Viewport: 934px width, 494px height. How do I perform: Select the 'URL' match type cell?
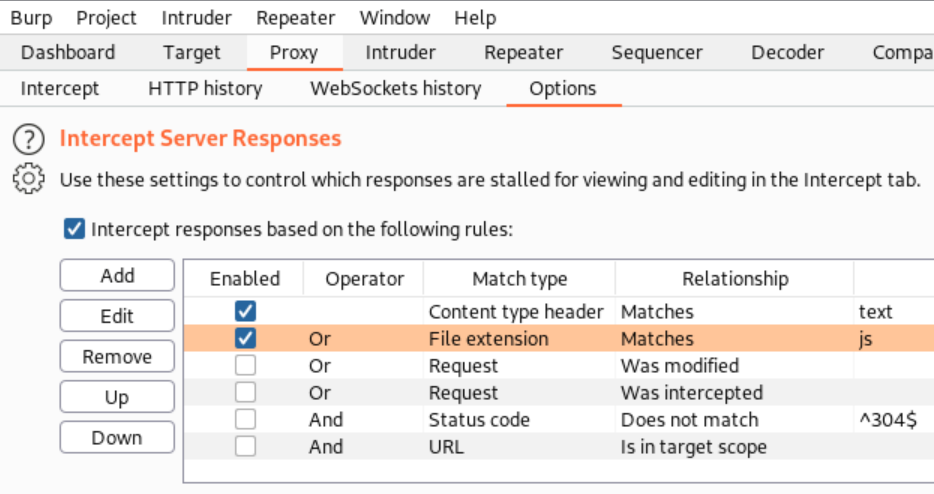pyautogui.click(x=519, y=447)
